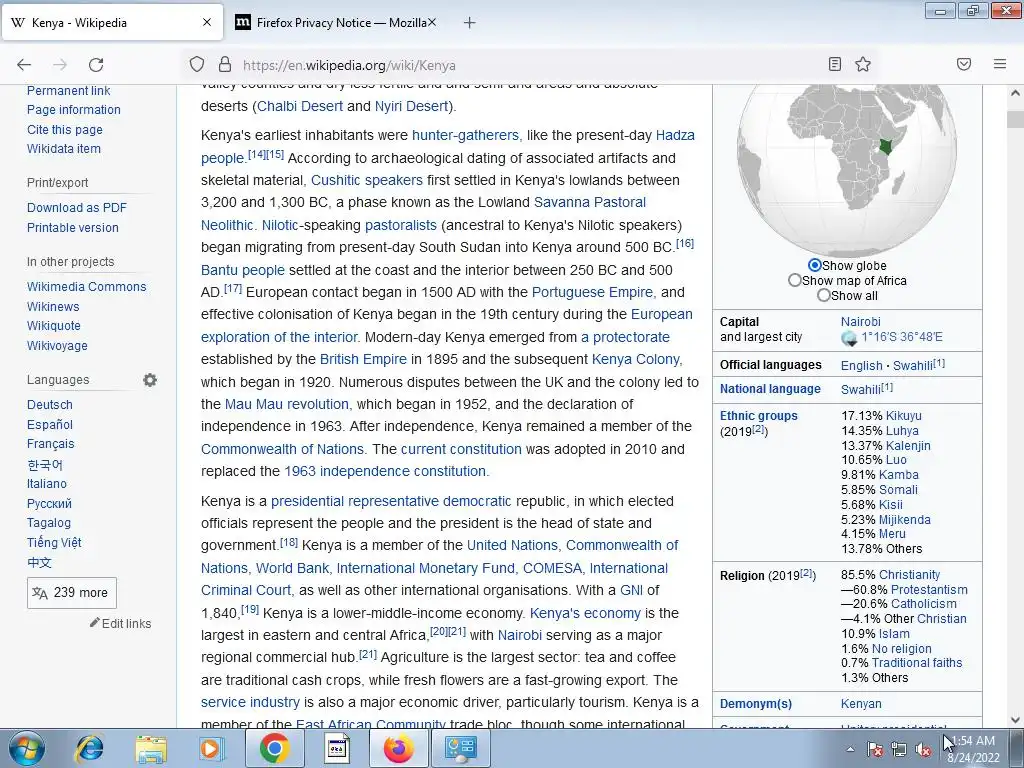Image resolution: width=1024 pixels, height=768 pixels.
Task: Open citation reference [16]
Action: tap(685, 244)
